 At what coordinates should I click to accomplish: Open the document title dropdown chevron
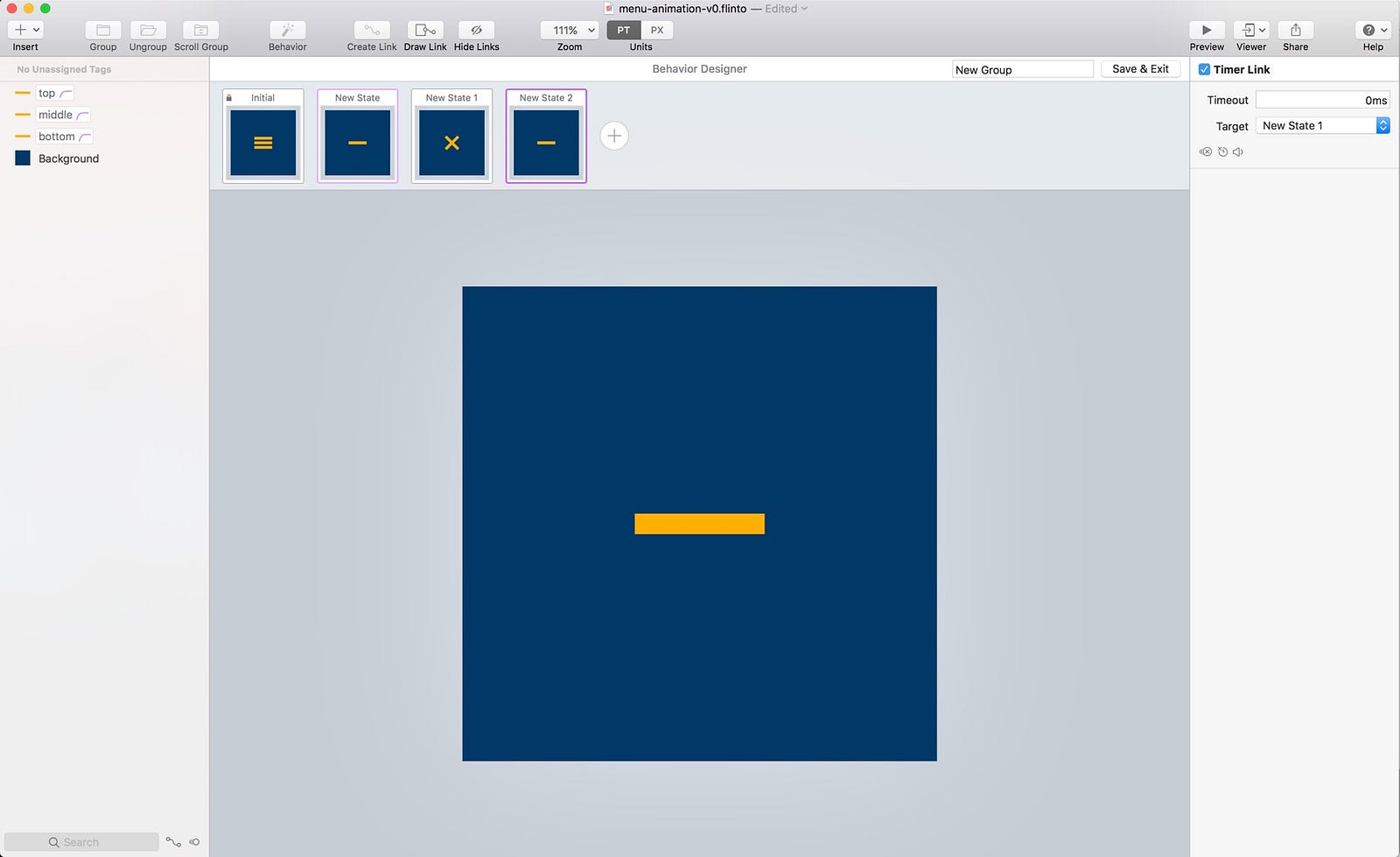coord(804,9)
